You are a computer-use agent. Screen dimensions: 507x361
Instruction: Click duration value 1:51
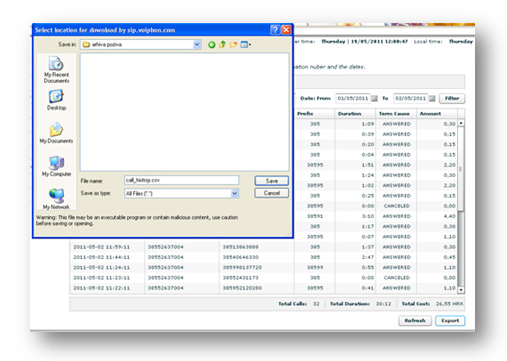(x=368, y=165)
